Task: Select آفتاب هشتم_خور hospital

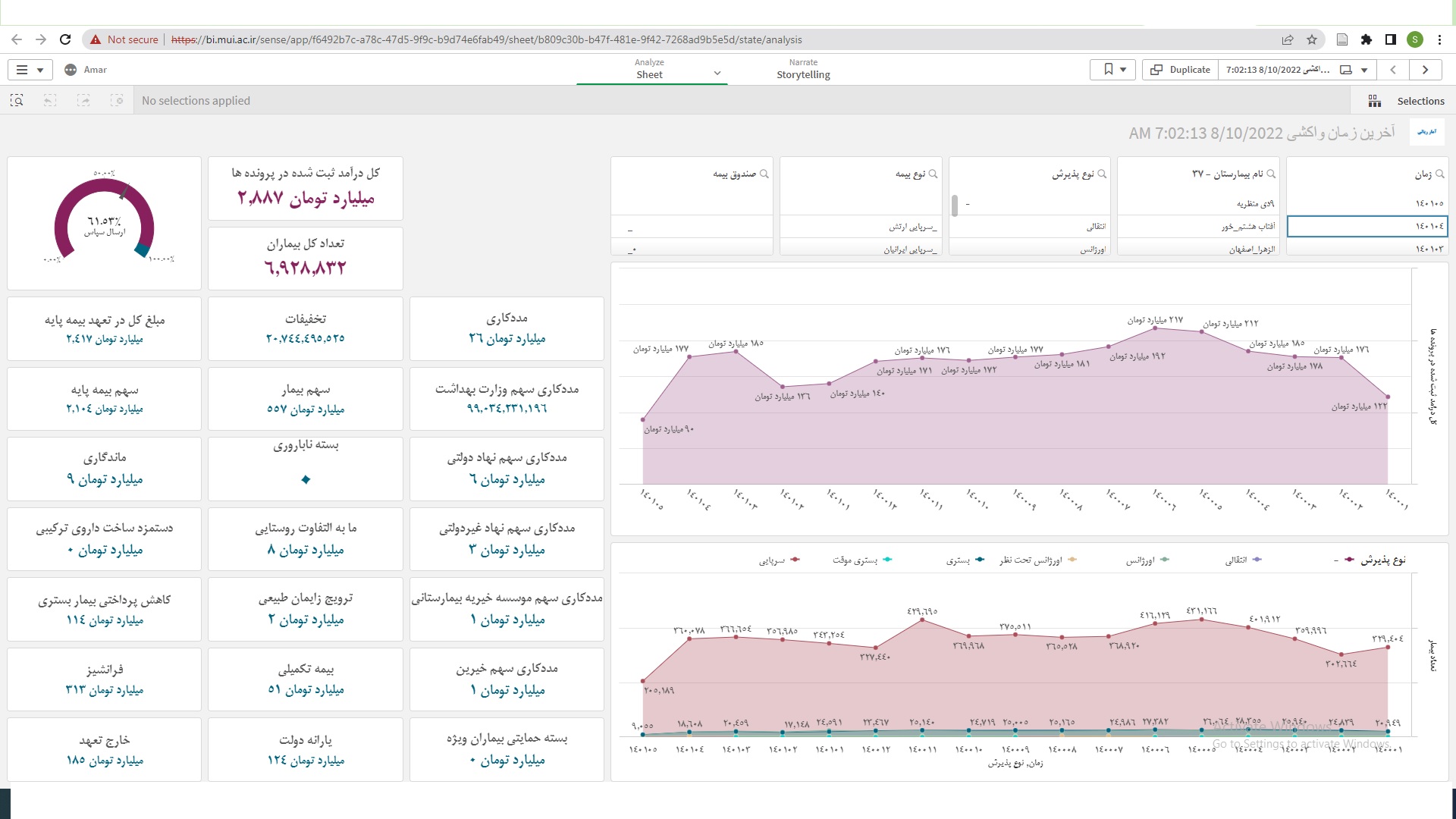Action: coord(1198,226)
